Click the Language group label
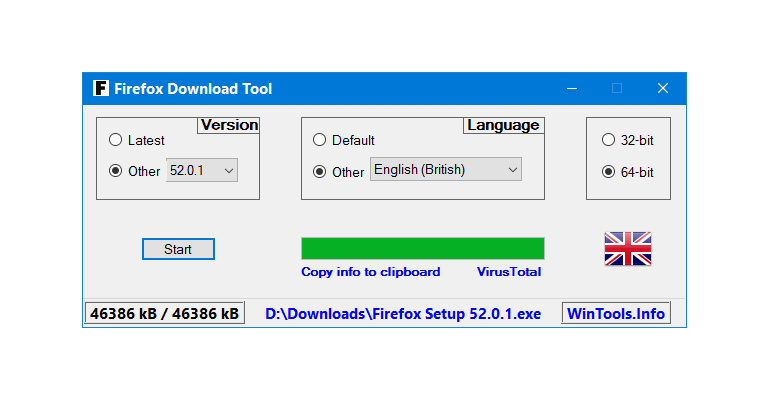 coord(503,125)
